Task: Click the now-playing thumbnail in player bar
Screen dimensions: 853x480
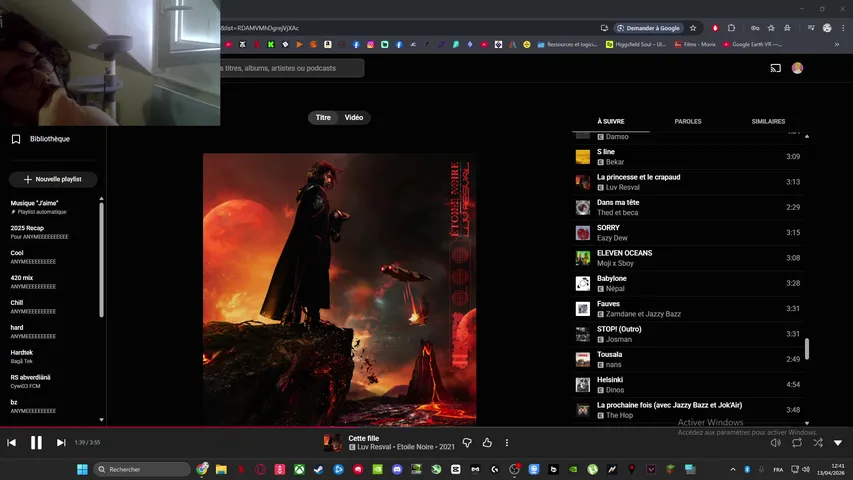Action: 333,443
